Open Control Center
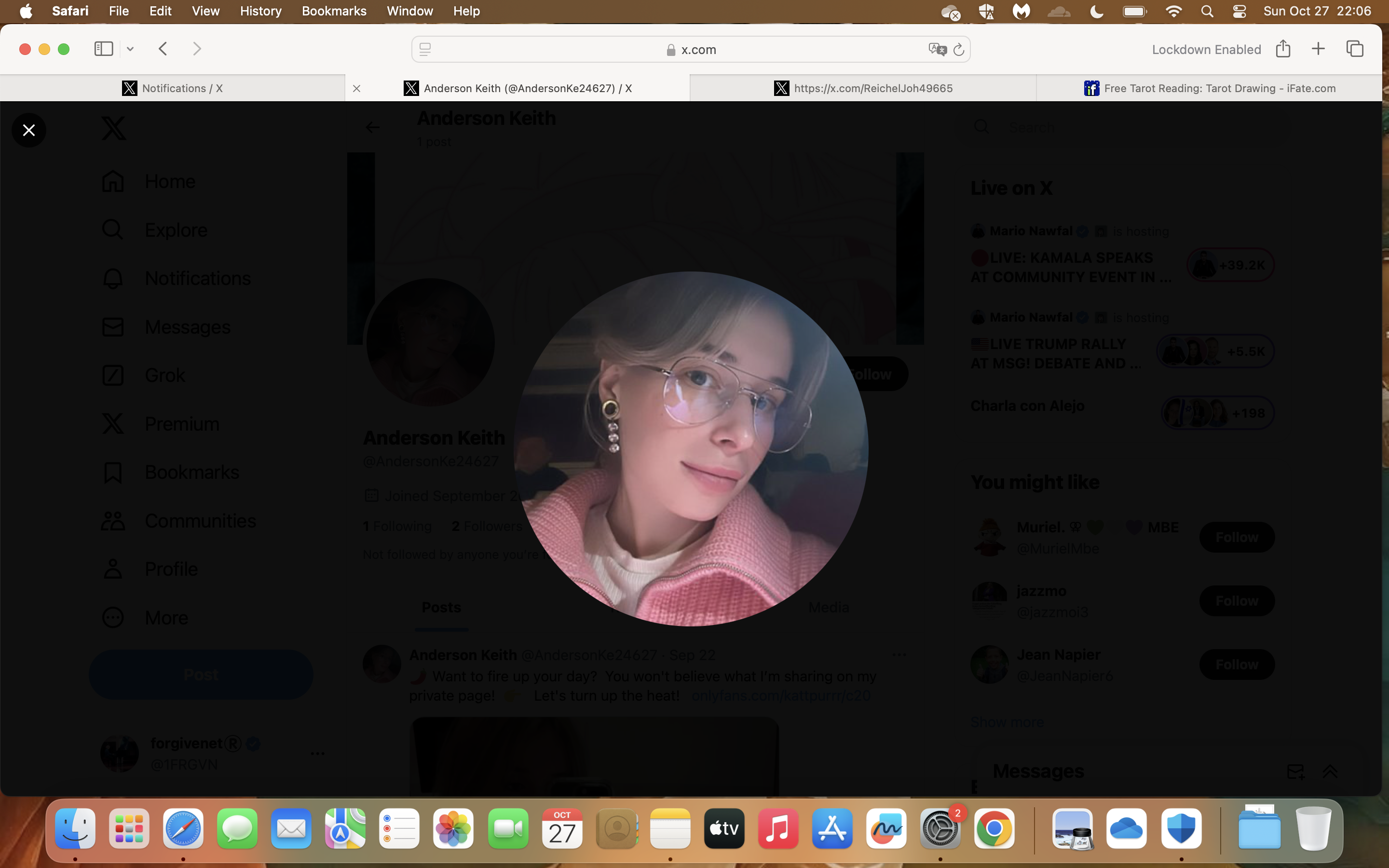Viewport: 1389px width, 868px height. pyautogui.click(x=1239, y=12)
